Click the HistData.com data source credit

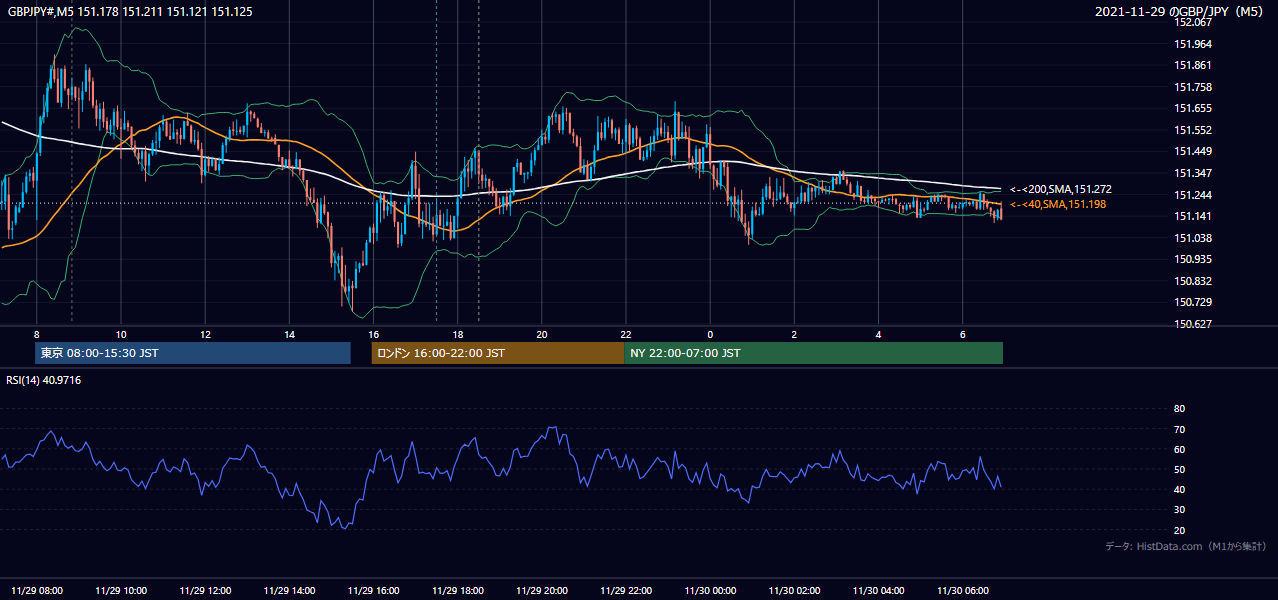pos(1186,547)
